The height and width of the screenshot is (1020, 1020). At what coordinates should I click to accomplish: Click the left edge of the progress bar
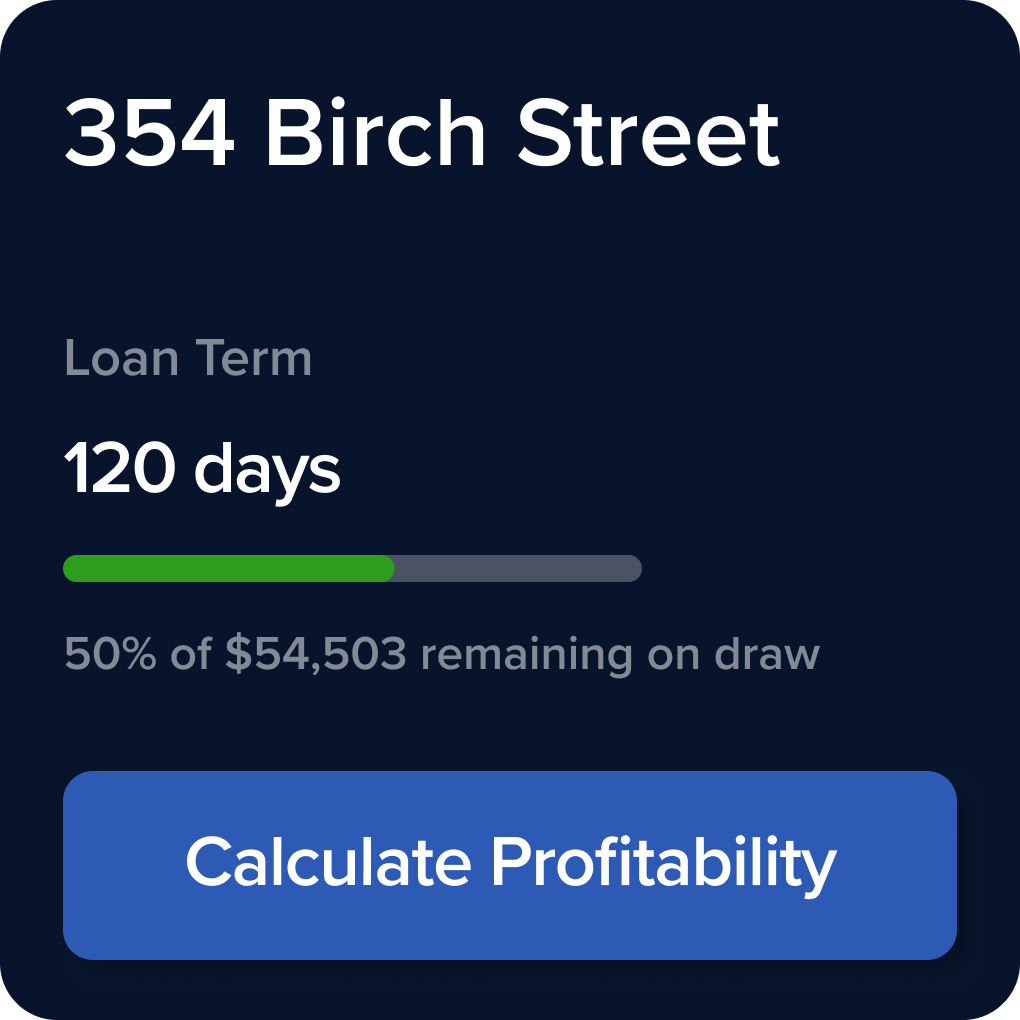click(72, 568)
